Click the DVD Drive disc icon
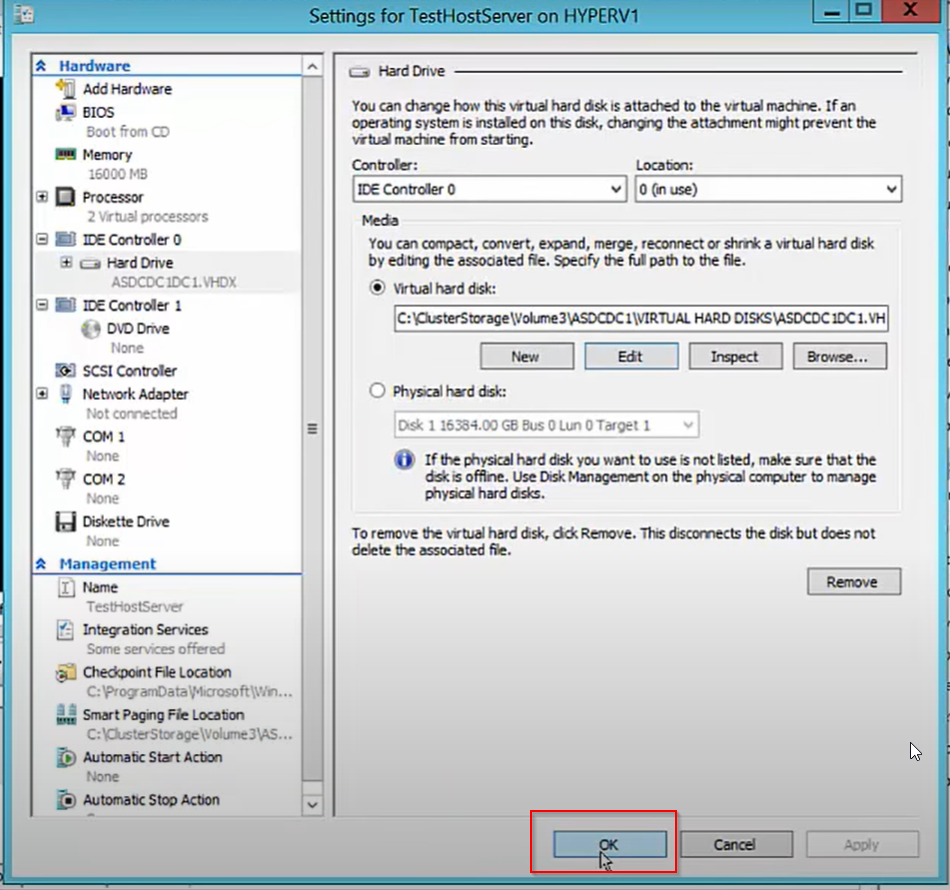Screen dimensions: 950x890 click(x=91, y=329)
